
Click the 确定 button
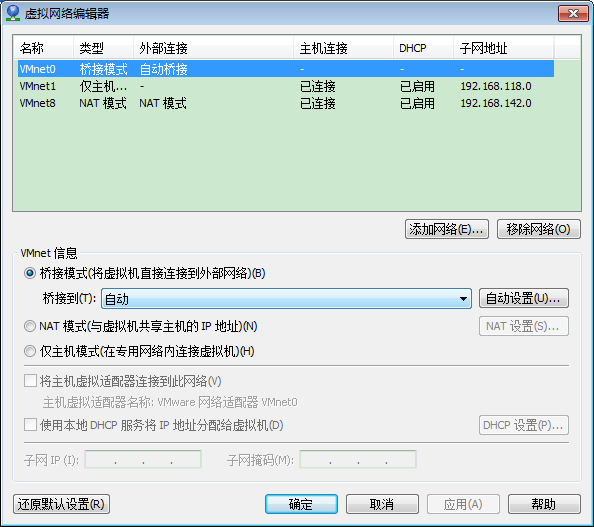[x=301, y=504]
